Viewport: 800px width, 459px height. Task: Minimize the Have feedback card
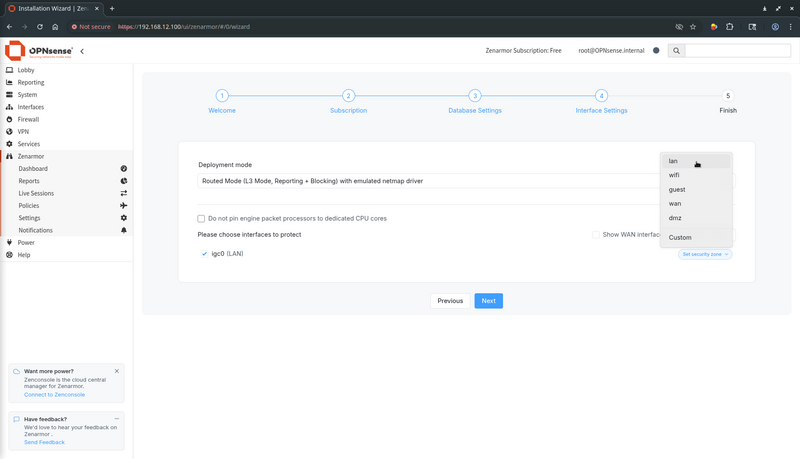tap(117, 419)
